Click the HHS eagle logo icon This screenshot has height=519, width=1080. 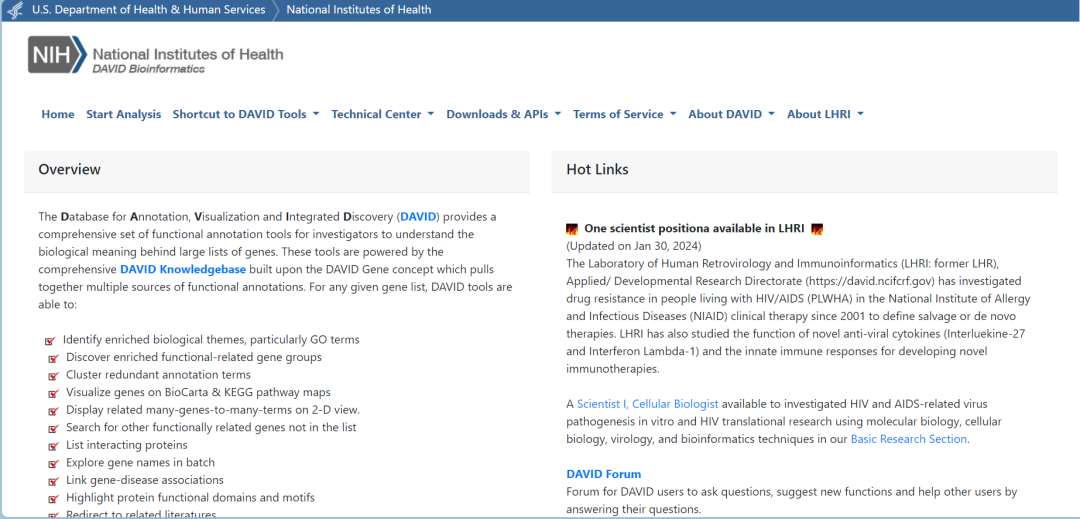coord(14,10)
